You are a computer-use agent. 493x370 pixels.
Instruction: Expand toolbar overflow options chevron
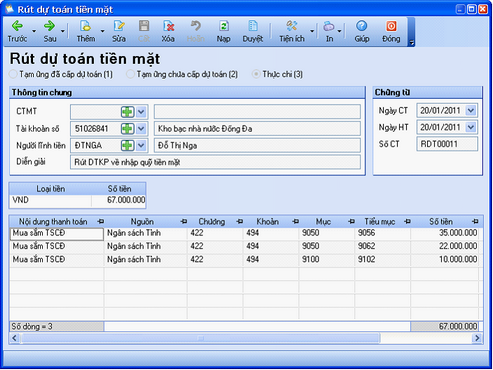pyautogui.click(x=411, y=43)
